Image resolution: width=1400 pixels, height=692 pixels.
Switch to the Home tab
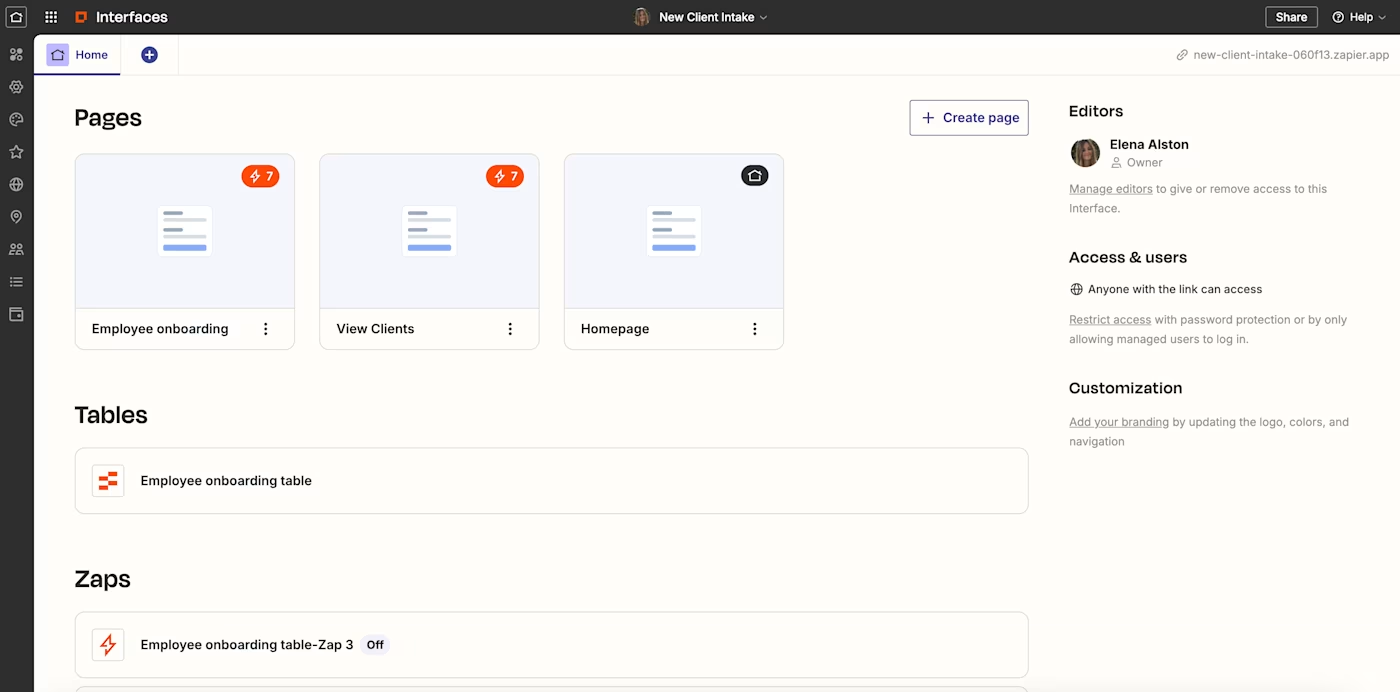point(77,55)
